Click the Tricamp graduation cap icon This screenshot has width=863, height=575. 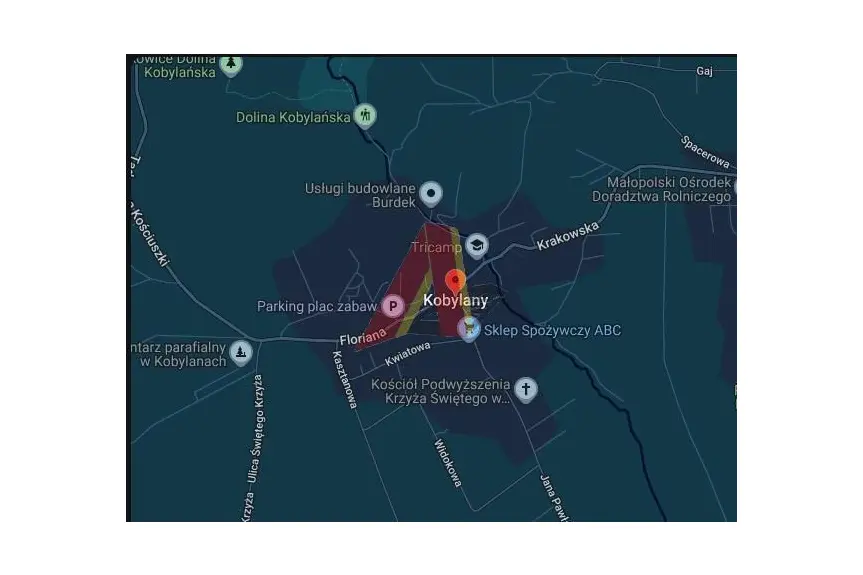point(478,246)
